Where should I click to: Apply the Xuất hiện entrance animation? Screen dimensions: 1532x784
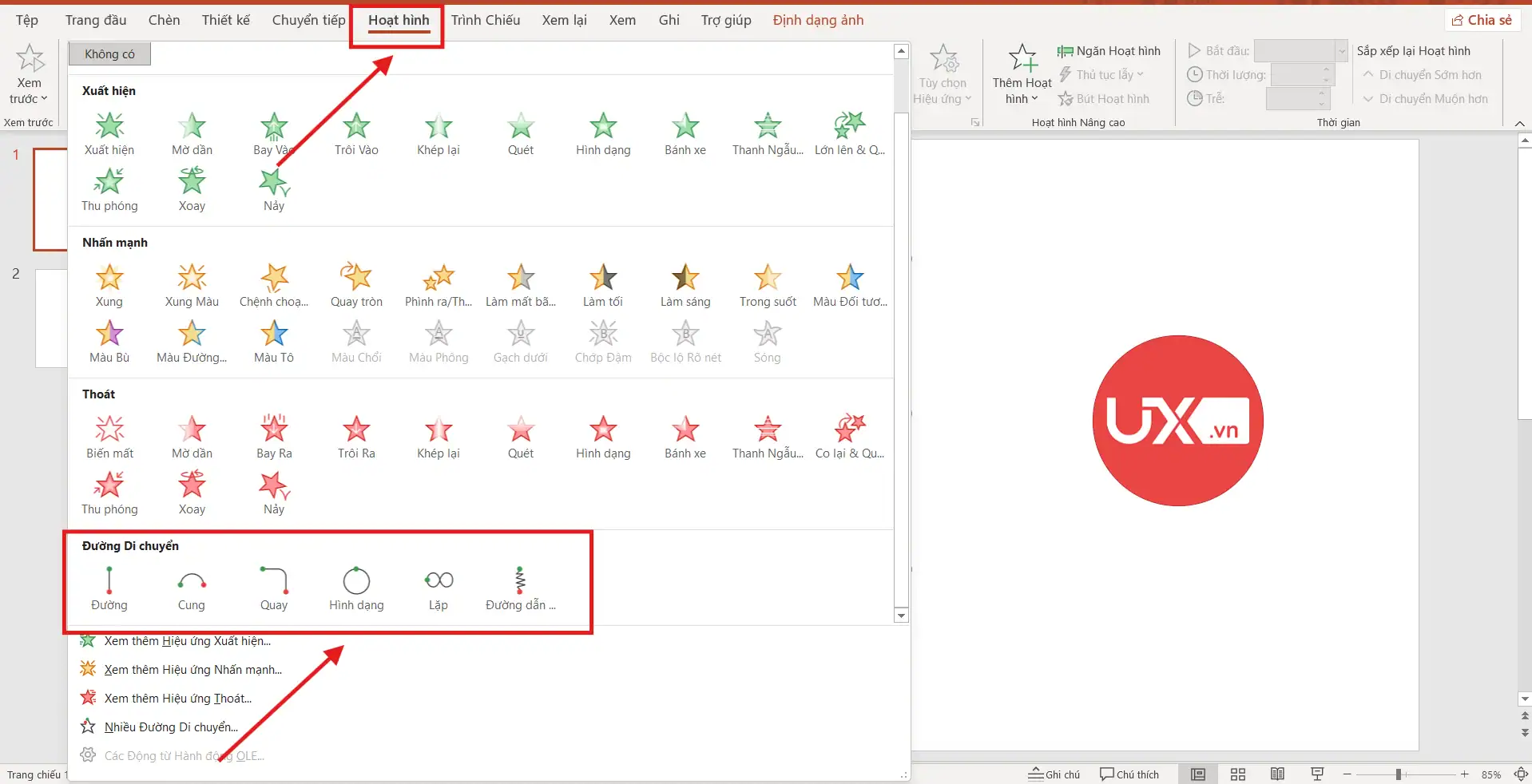click(109, 134)
